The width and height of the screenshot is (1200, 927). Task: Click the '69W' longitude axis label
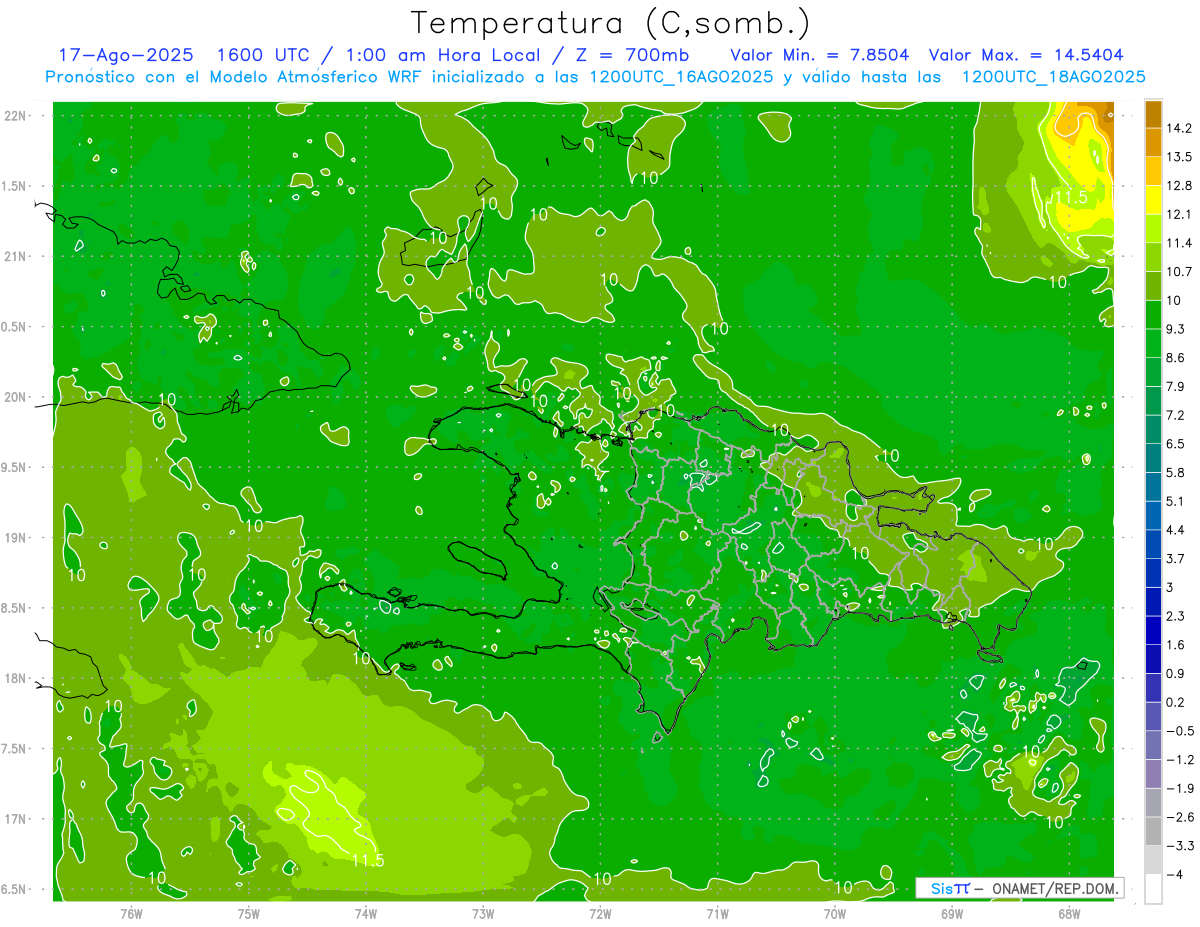952,913
